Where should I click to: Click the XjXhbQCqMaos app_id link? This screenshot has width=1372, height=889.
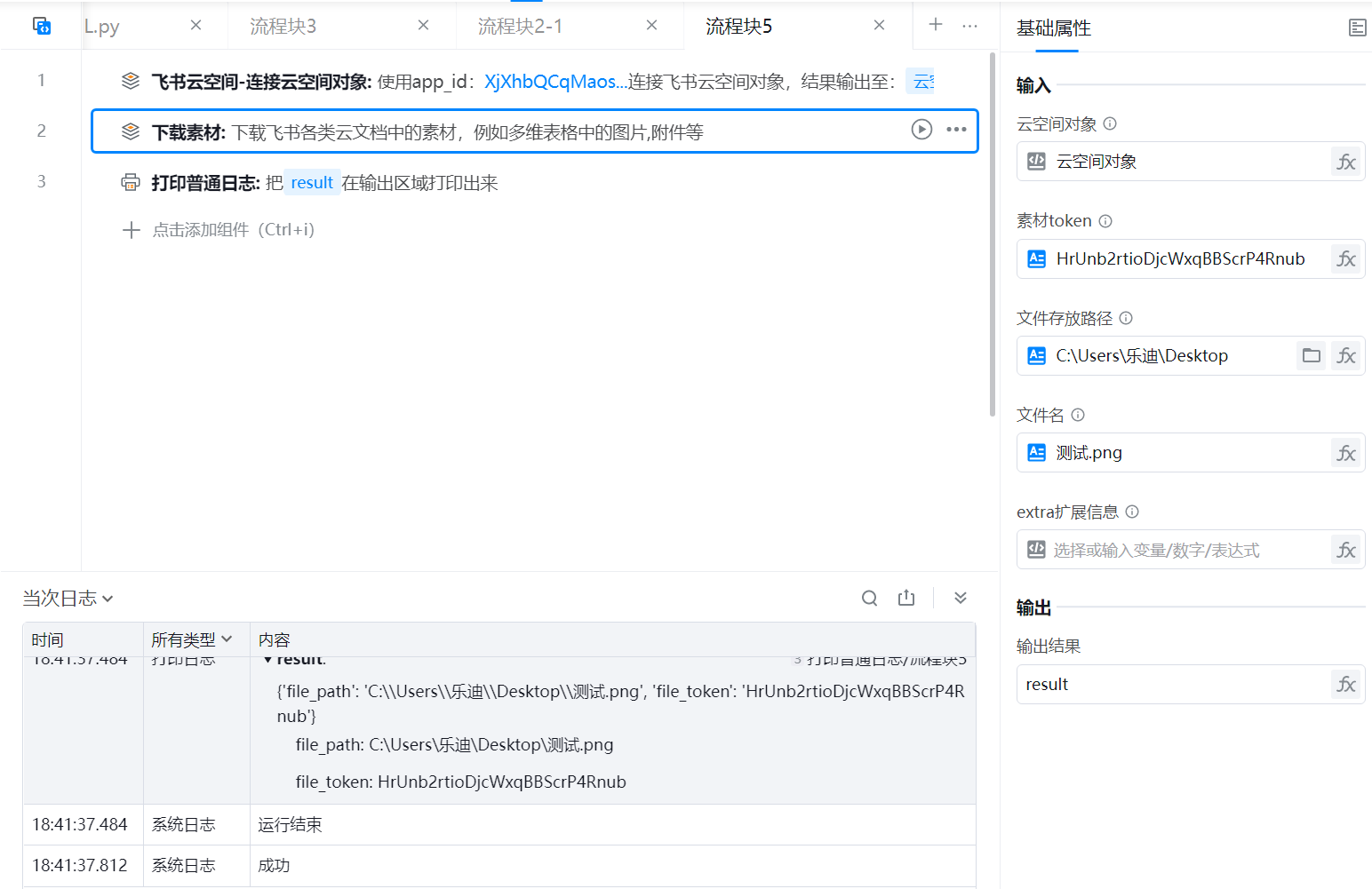[x=551, y=82]
